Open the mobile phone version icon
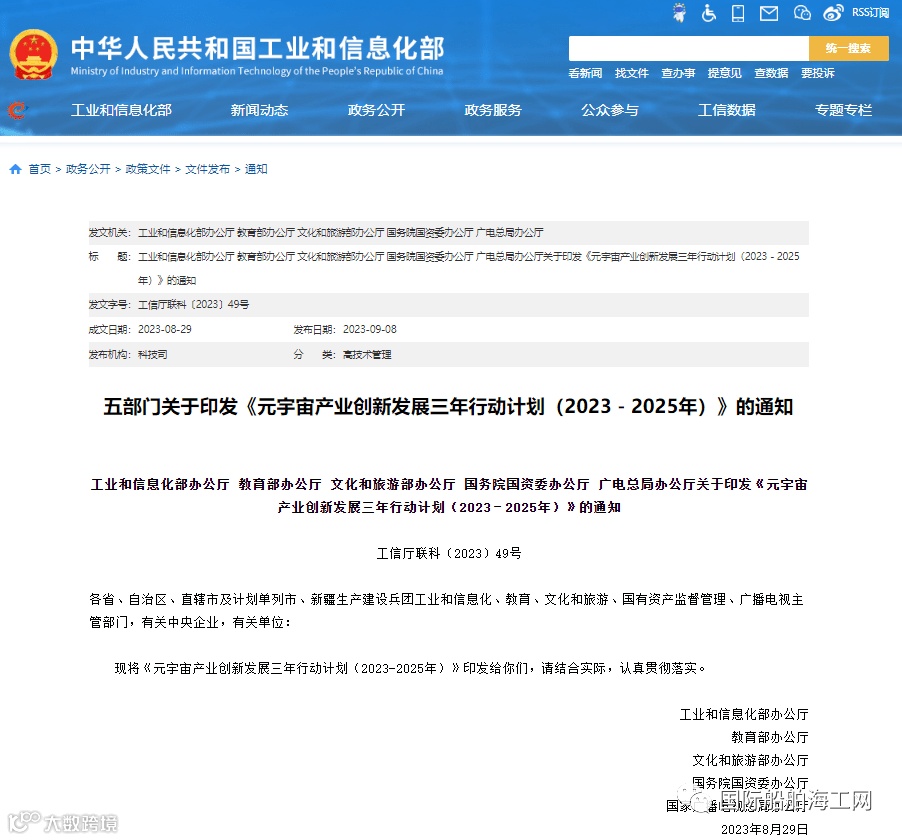Screen dimensions: 902x840 (737, 13)
